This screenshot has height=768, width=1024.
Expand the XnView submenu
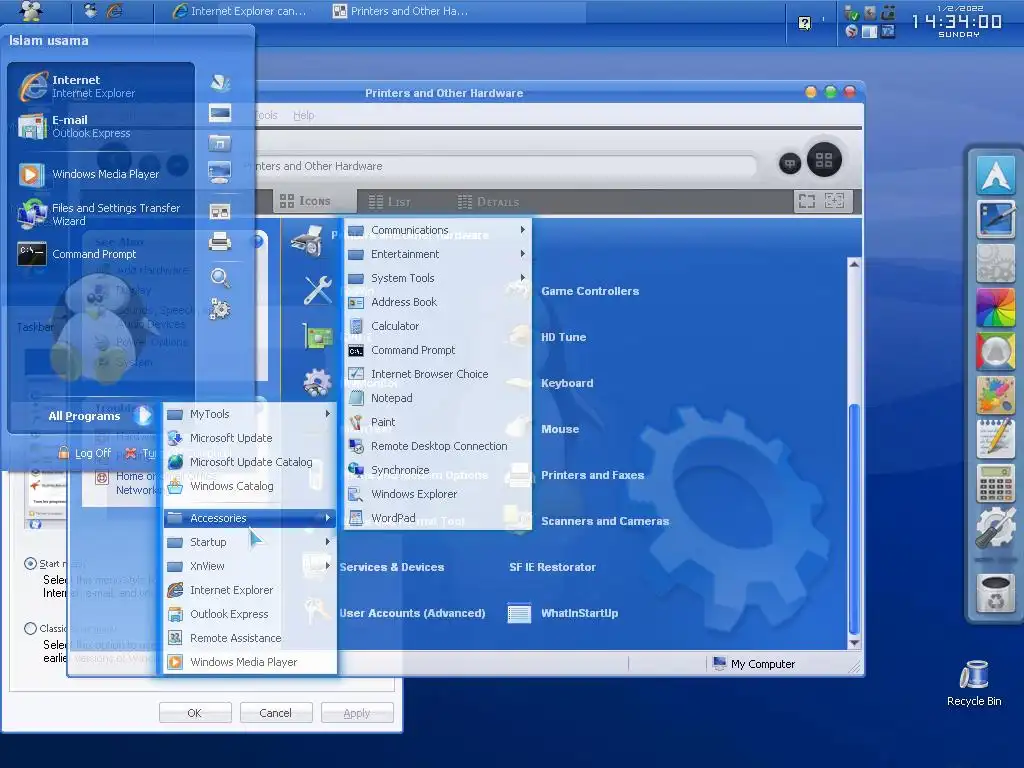pyautogui.click(x=249, y=566)
